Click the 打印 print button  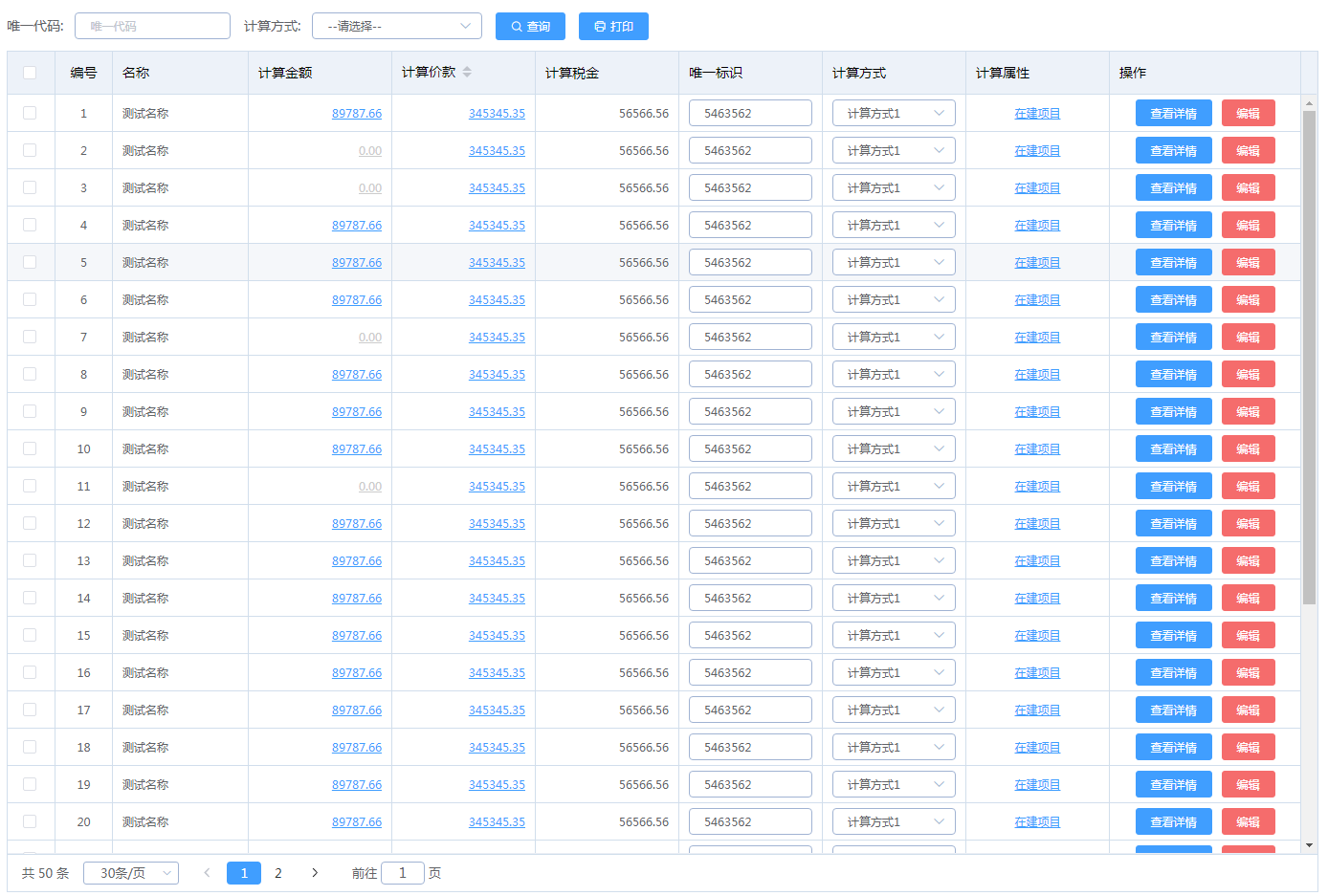point(613,26)
